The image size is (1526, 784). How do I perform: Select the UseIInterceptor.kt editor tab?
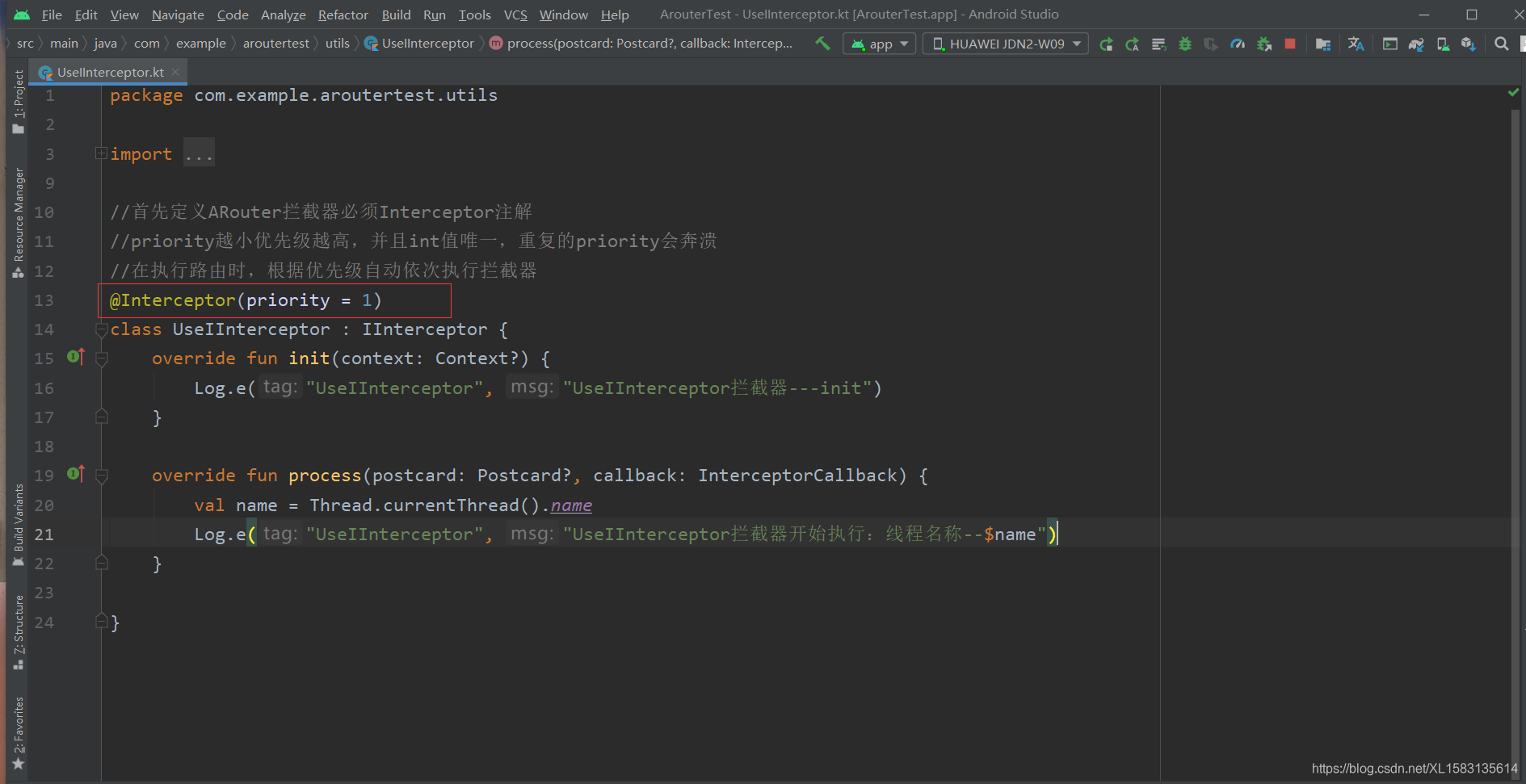110,72
